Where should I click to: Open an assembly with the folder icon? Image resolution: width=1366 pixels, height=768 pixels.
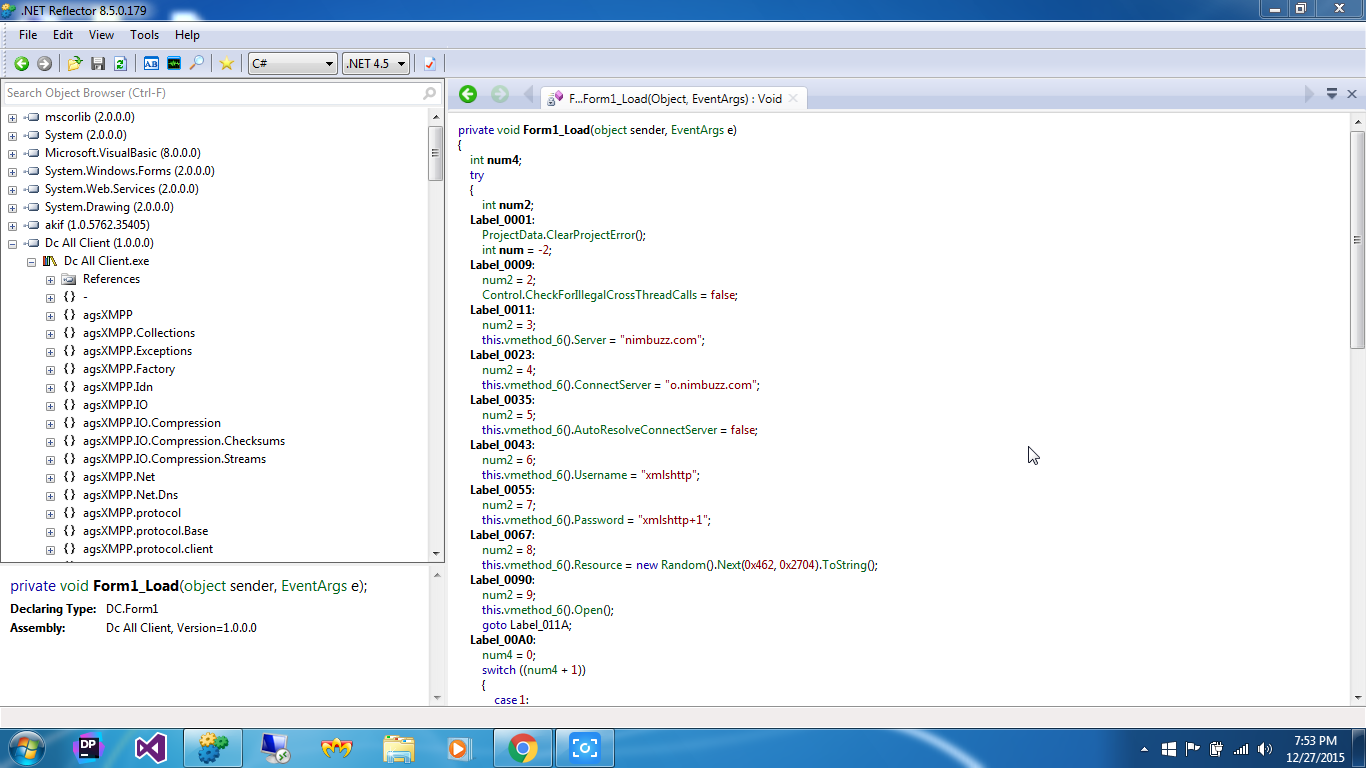[x=75, y=63]
